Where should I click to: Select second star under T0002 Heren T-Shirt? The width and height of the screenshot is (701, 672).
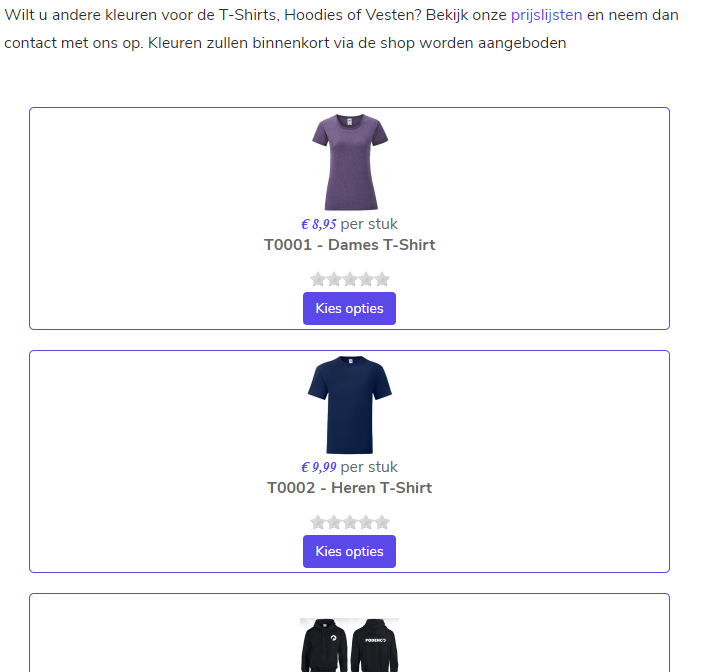pos(334,523)
